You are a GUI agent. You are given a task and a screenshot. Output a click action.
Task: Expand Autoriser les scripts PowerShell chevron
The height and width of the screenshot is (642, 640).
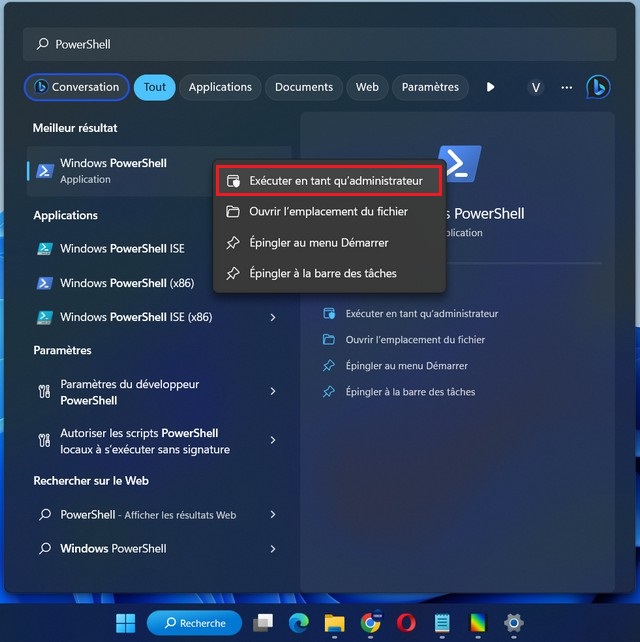(x=273, y=440)
